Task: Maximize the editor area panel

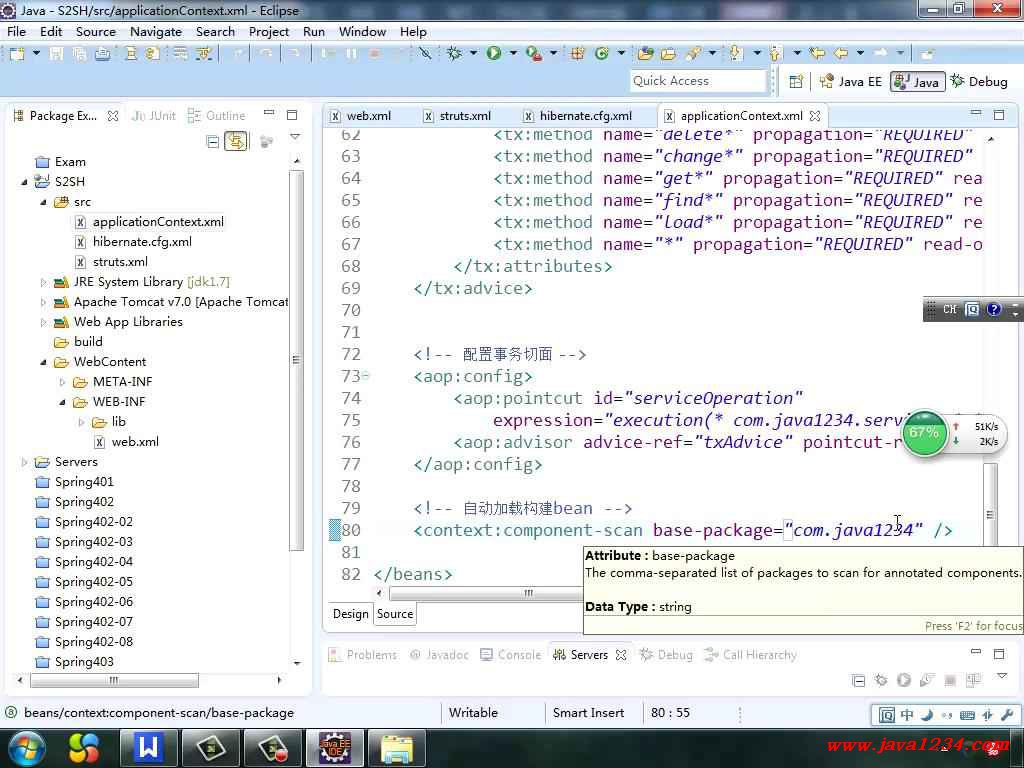Action: (999, 114)
